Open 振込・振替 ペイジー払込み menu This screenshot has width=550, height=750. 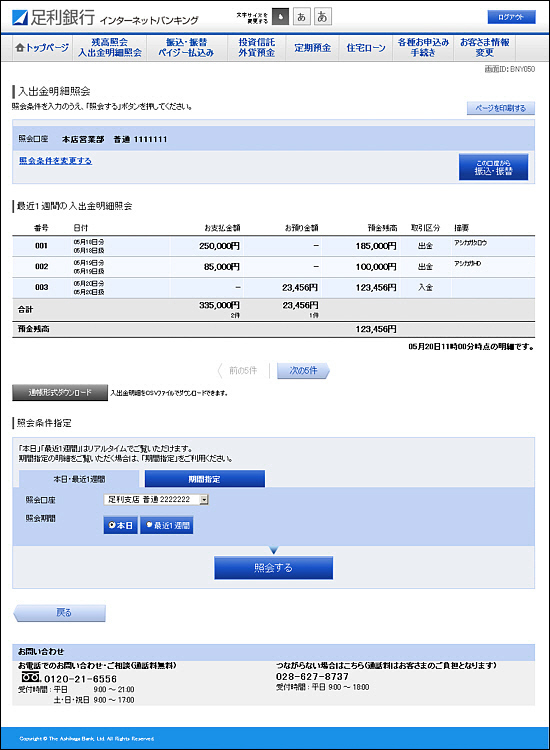(x=186, y=48)
